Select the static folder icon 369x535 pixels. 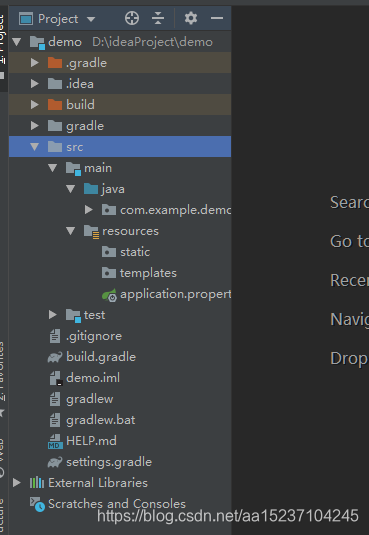(x=109, y=252)
